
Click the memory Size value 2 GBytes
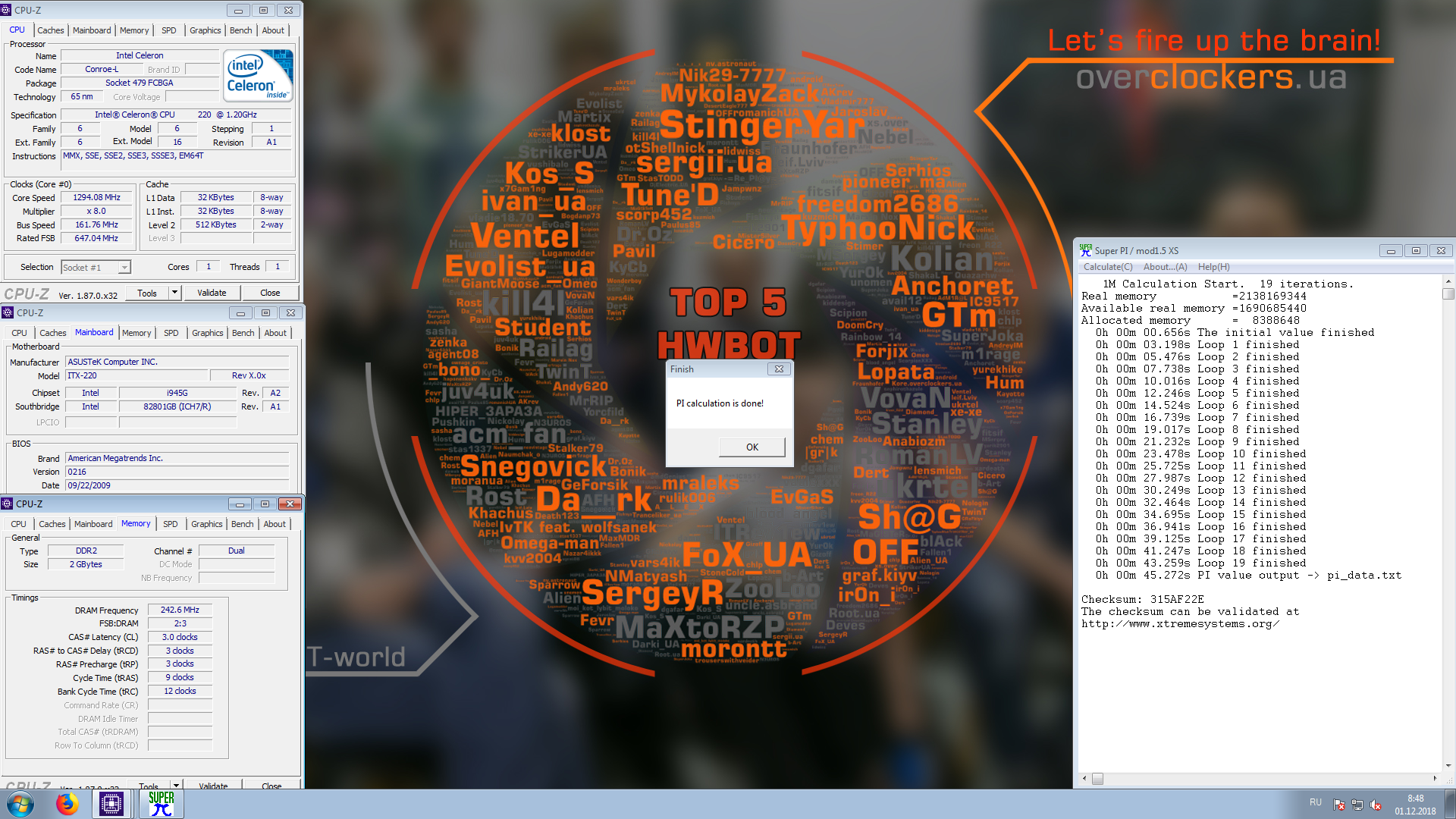click(x=86, y=564)
